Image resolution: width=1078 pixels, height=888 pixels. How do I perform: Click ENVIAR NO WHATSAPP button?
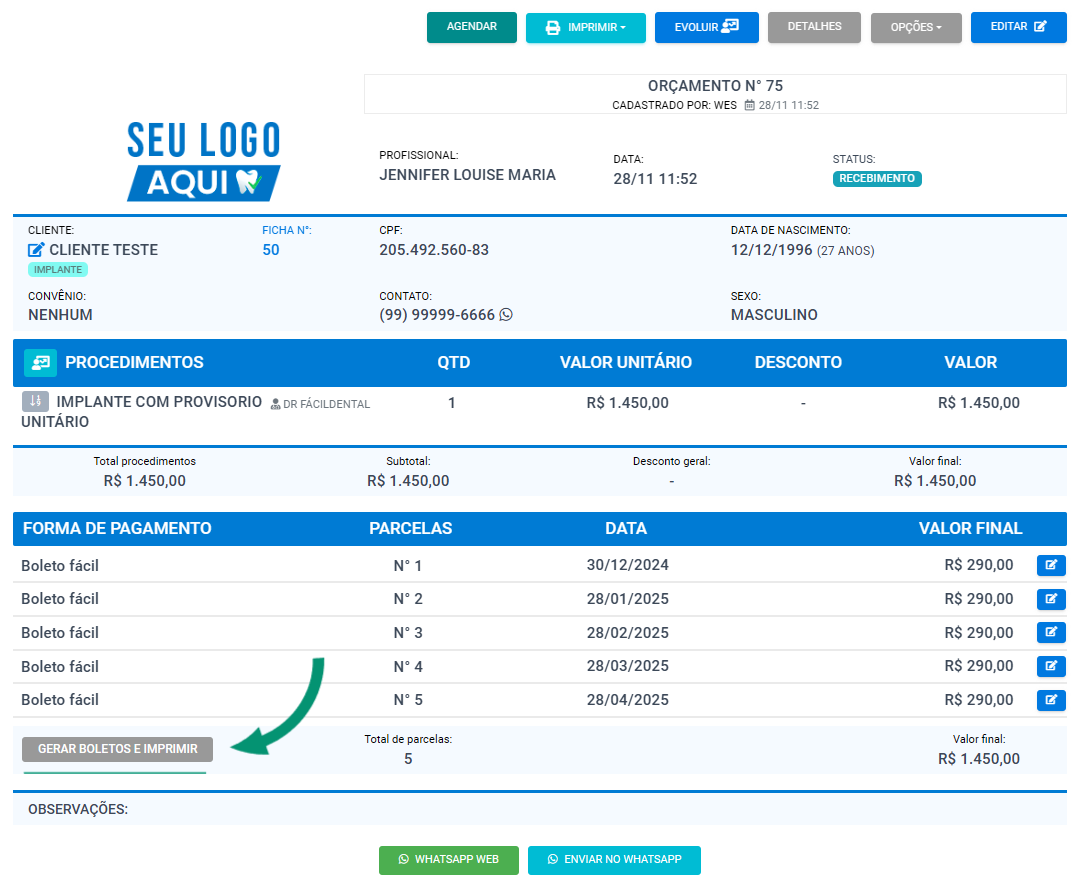point(614,860)
